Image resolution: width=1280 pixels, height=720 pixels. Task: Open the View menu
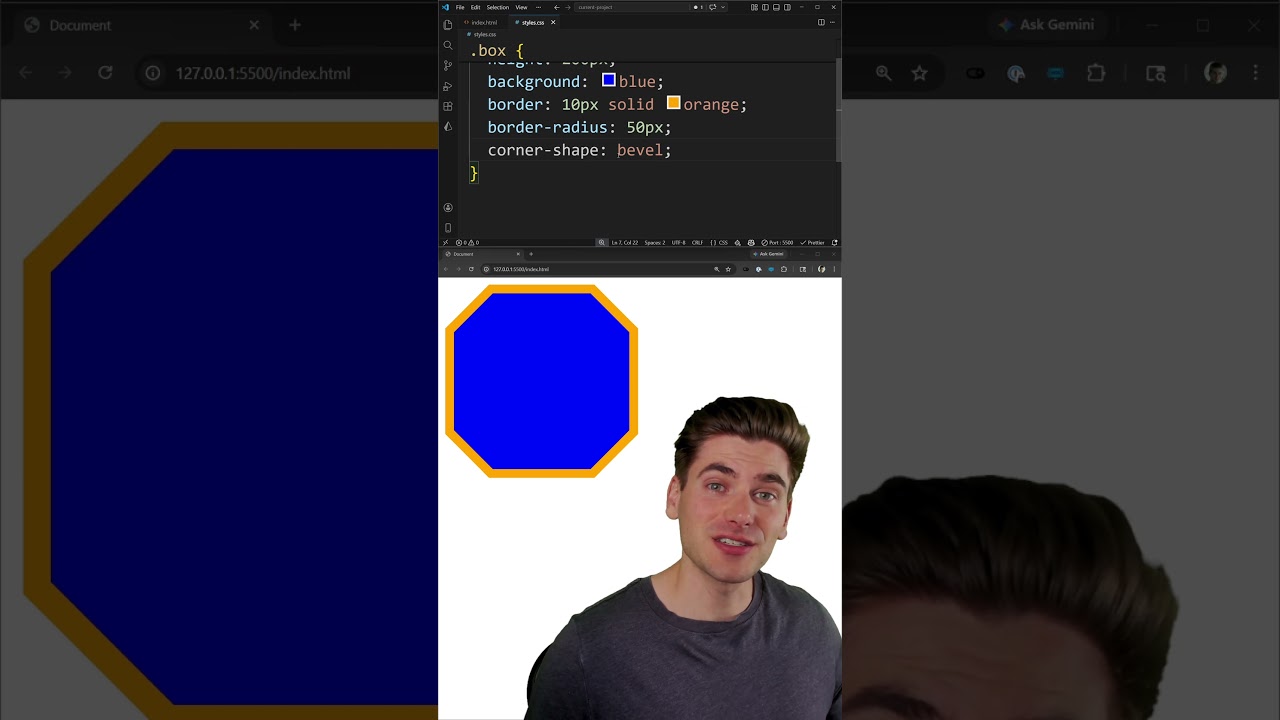pyautogui.click(x=521, y=7)
